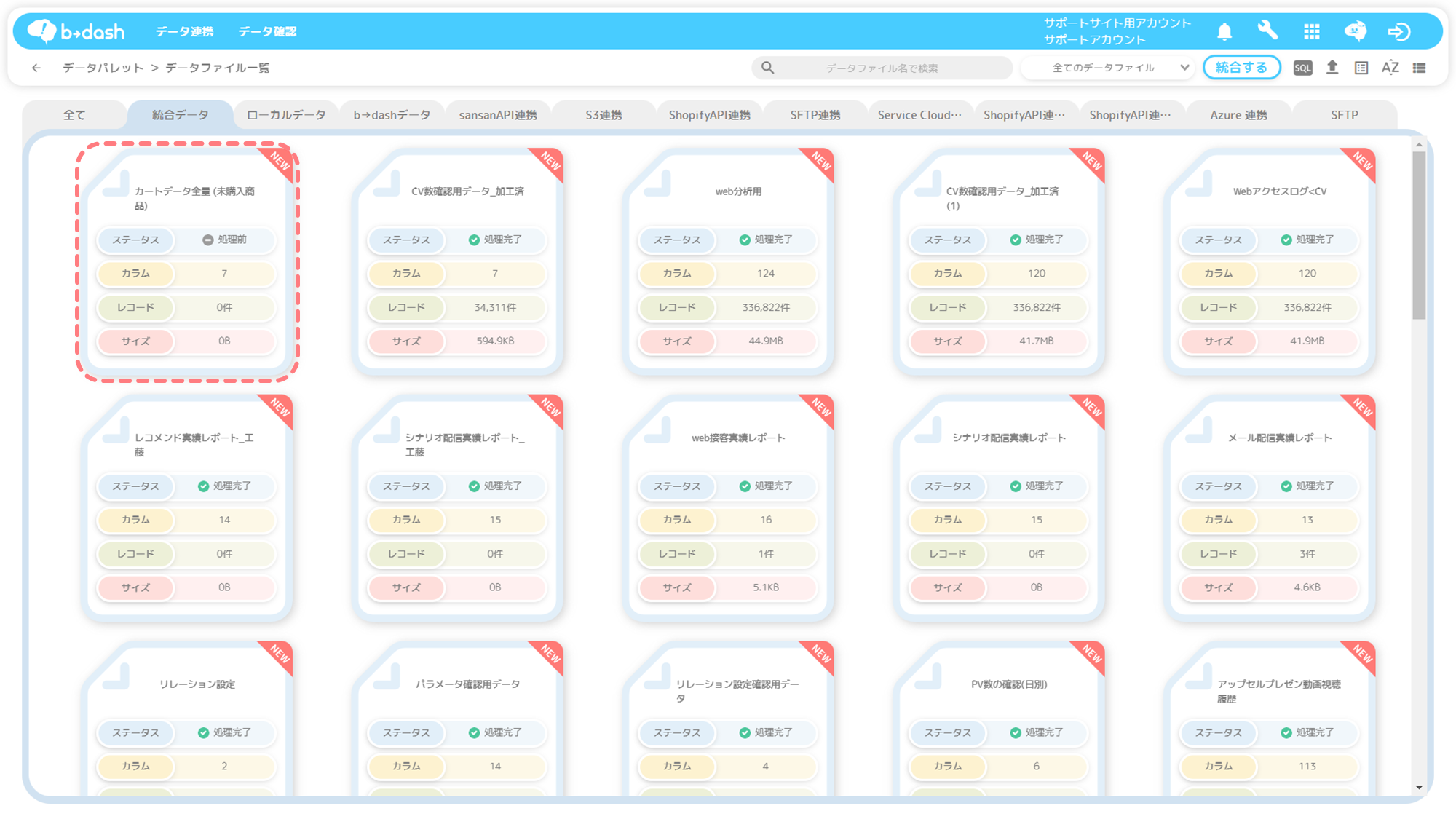Switch to list view icon
Image resolution: width=1456 pixels, height=819 pixels.
(1420, 68)
